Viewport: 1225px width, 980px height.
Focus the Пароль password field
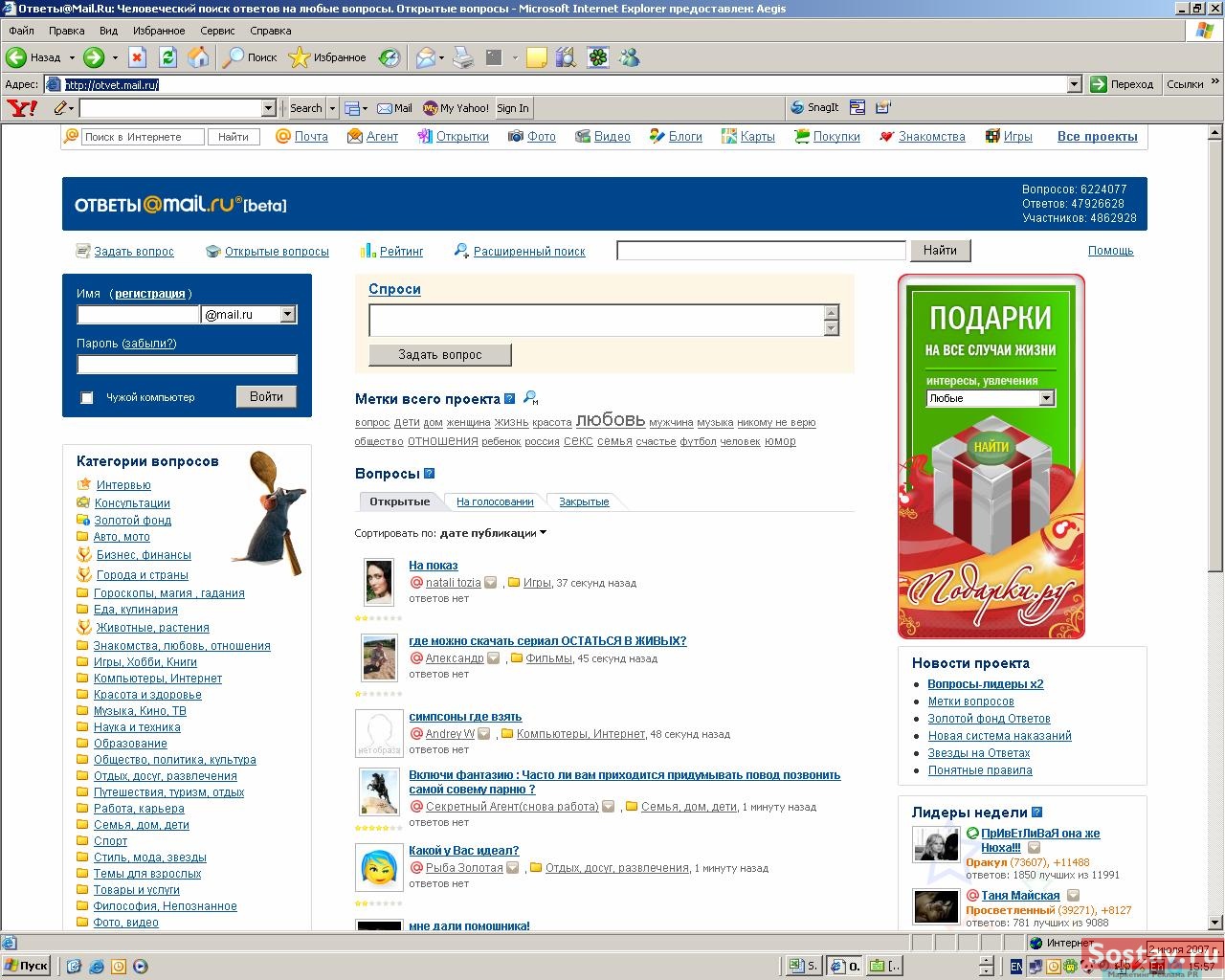188,364
